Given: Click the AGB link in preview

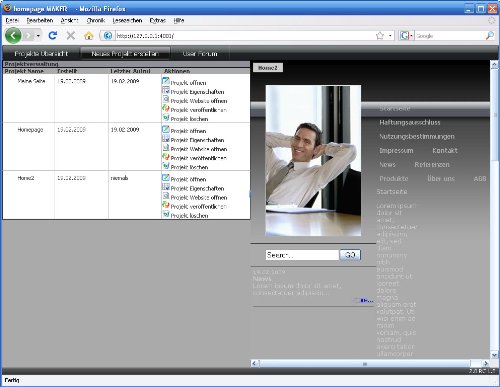Looking at the screenshot, I should [480, 179].
